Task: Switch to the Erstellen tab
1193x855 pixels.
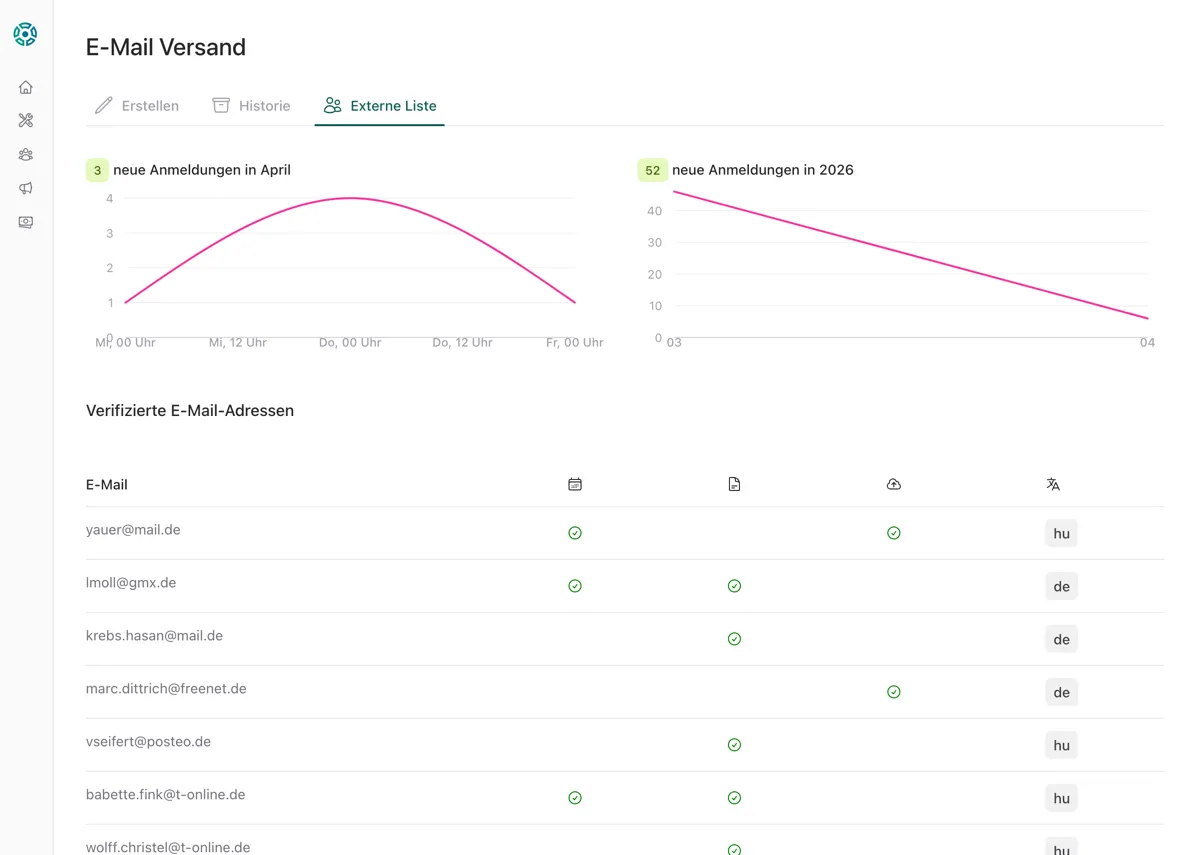Action: point(137,106)
